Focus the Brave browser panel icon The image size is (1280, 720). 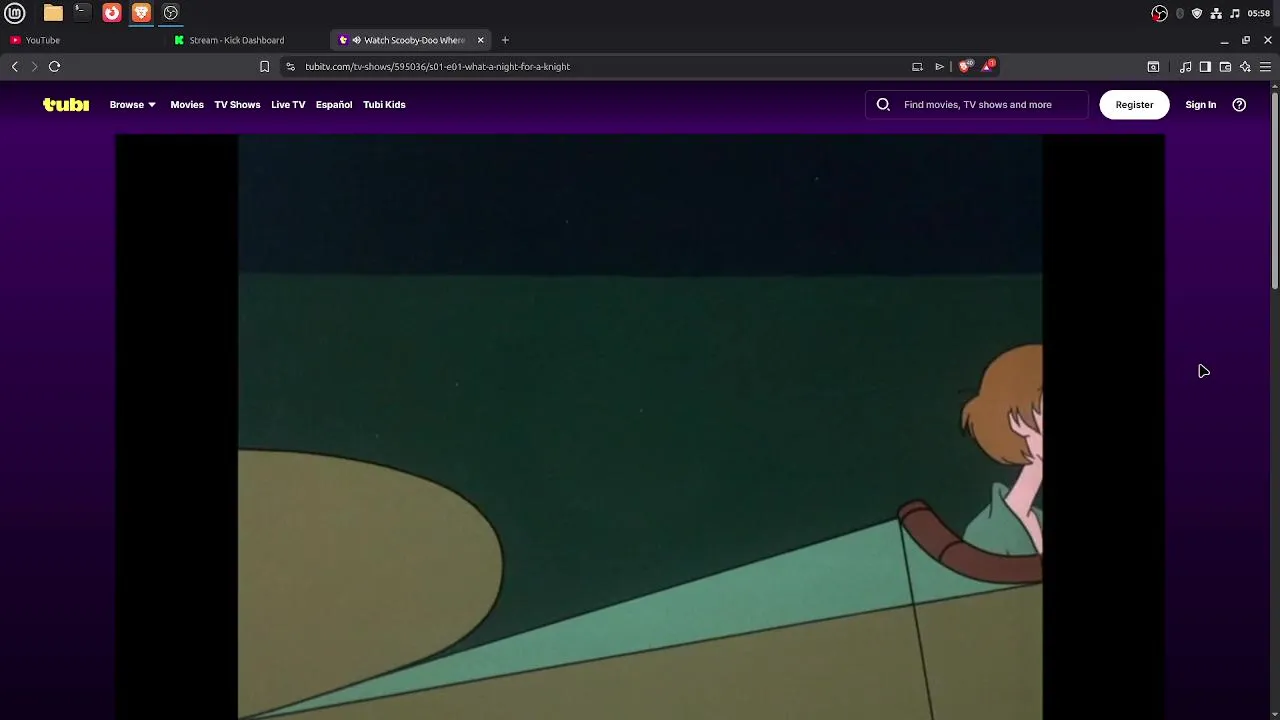point(141,13)
